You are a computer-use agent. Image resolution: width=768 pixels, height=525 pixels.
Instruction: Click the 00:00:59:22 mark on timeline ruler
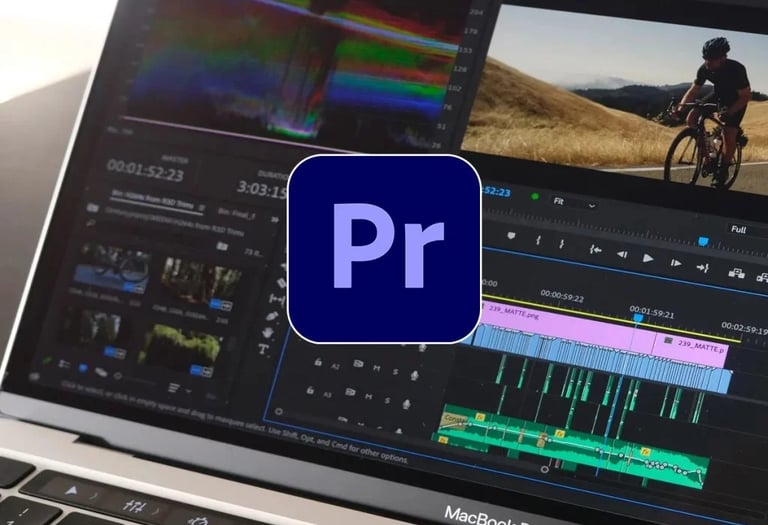[x=562, y=296]
